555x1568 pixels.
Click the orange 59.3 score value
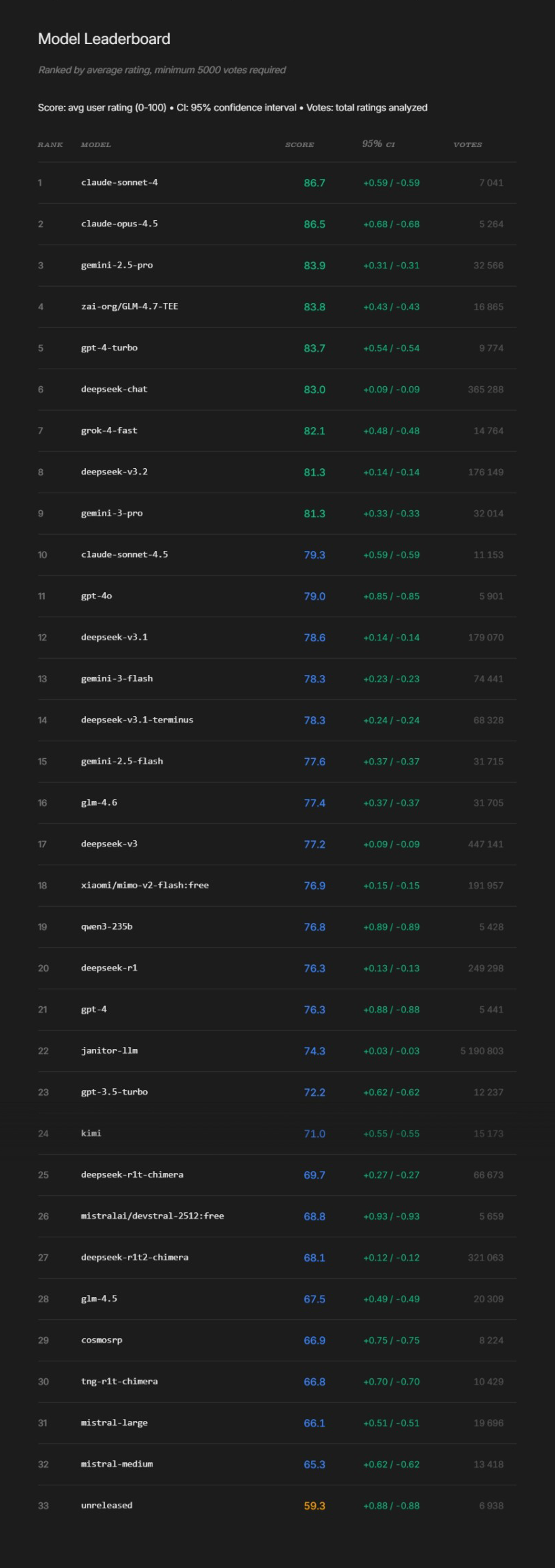[314, 1506]
